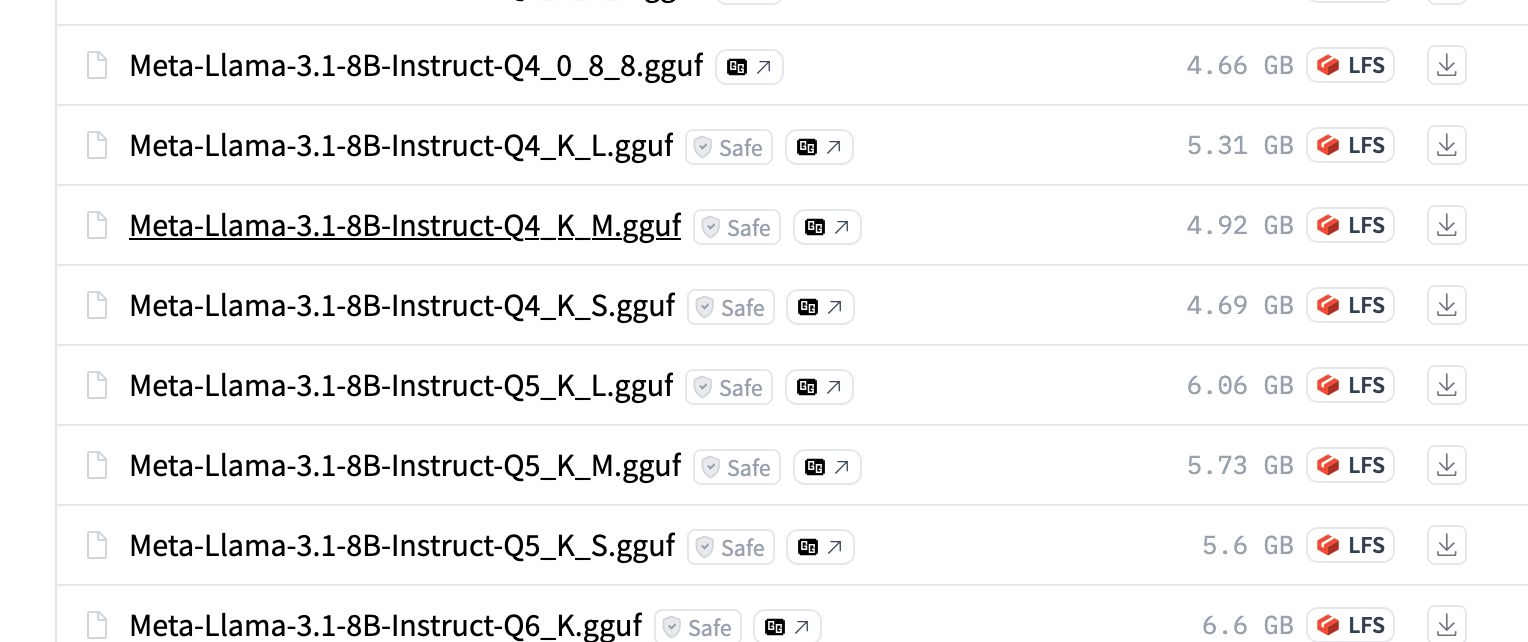Open GGUF viewer for Q4_0_8_8 file
This screenshot has width=1528, height=642.
click(x=750, y=67)
